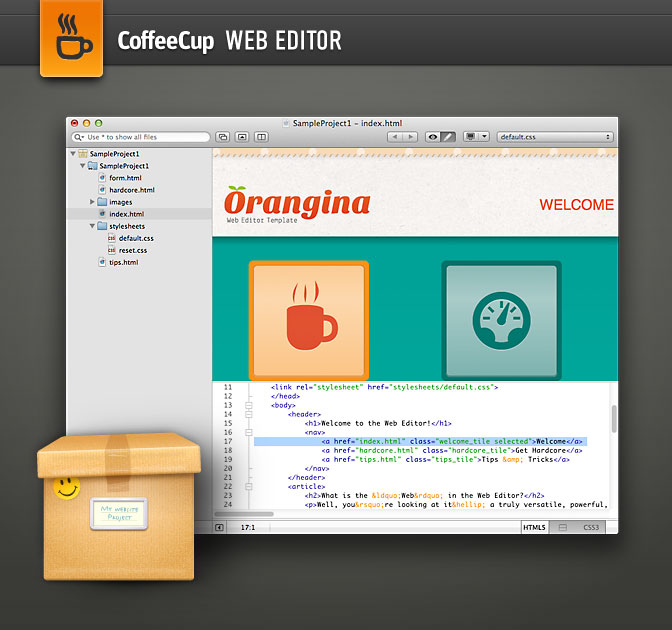
Task: Click the green zoom window button
Action: (x=99, y=123)
